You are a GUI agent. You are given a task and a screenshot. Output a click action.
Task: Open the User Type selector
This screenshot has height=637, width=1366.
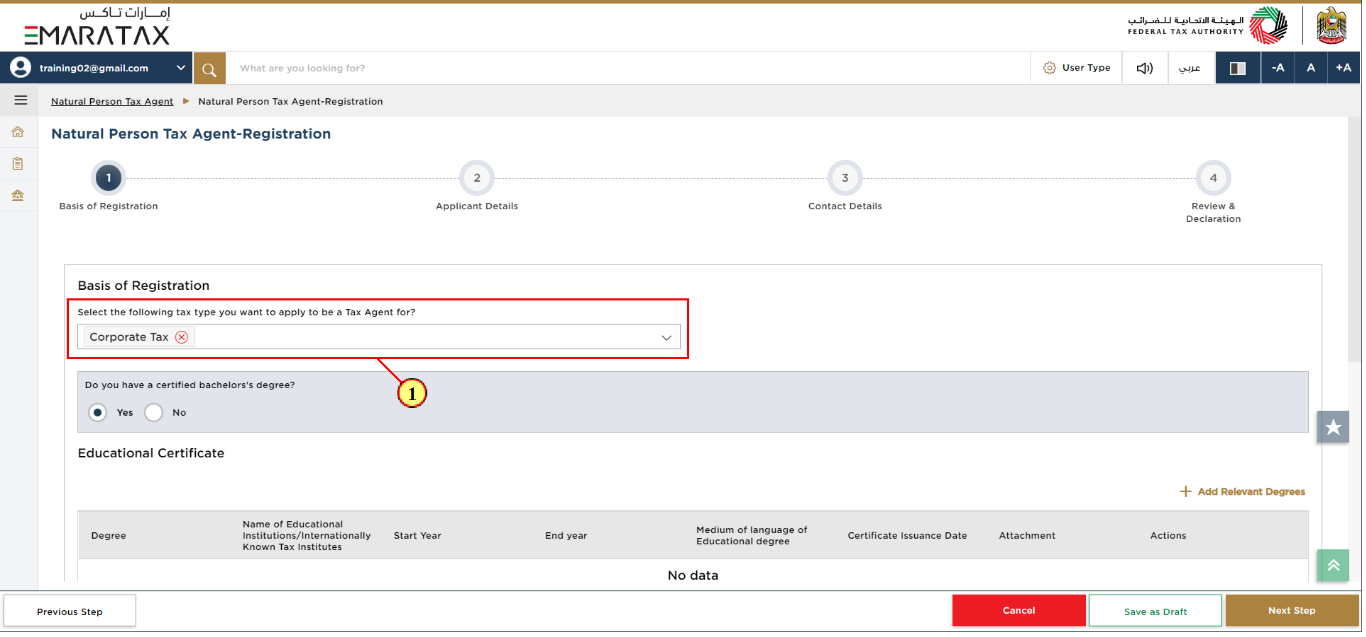pos(1077,68)
